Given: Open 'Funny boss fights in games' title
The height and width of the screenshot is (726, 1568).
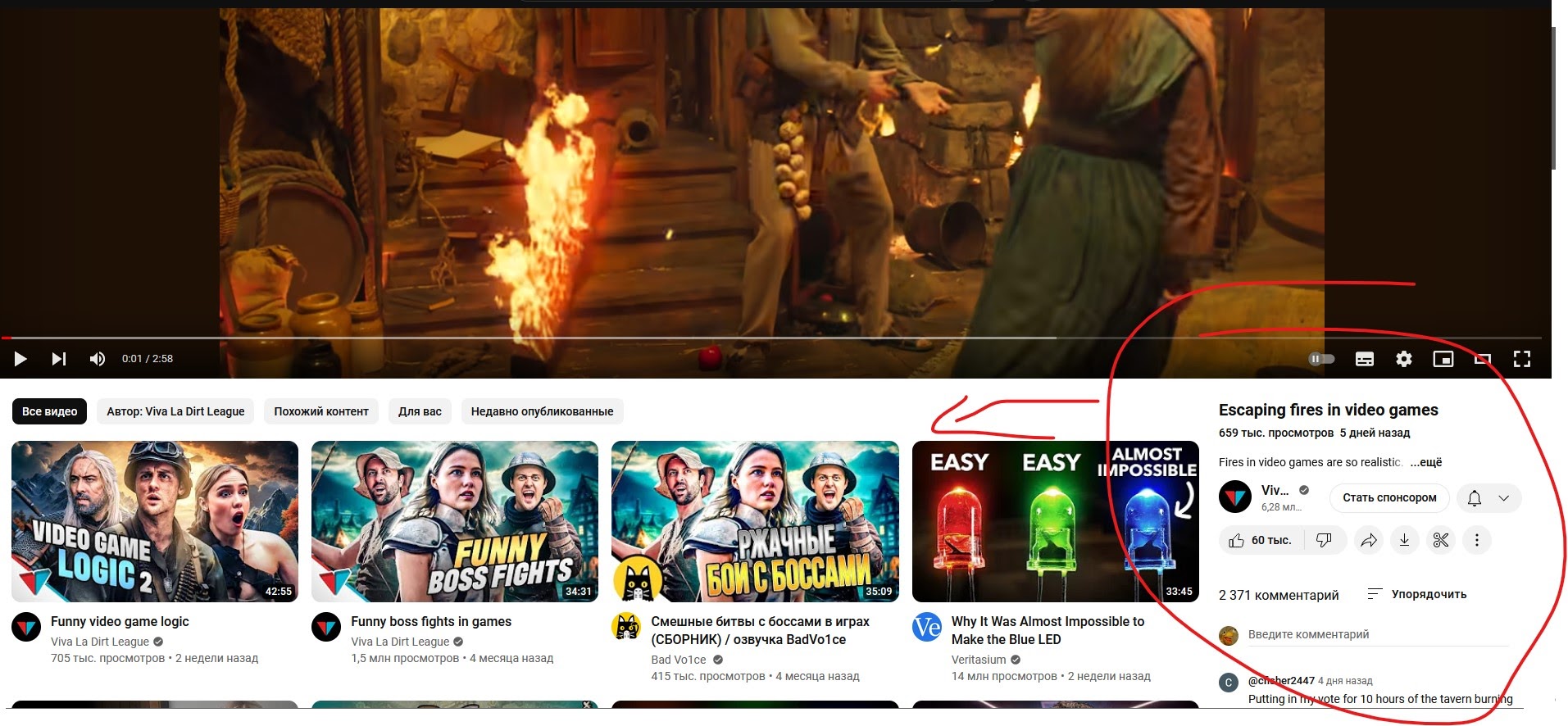Looking at the screenshot, I should pyautogui.click(x=431, y=621).
